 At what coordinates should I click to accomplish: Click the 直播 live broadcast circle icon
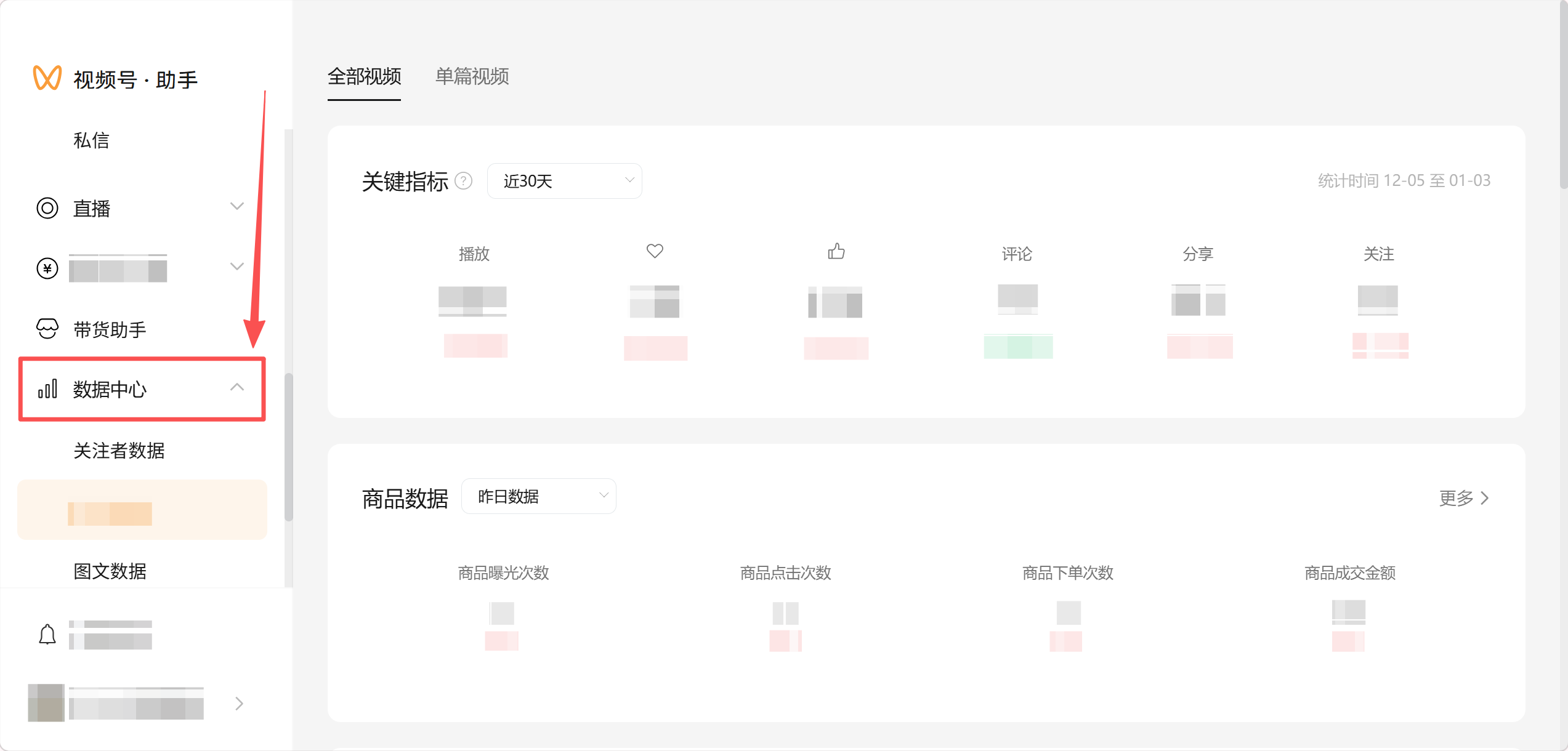[x=47, y=208]
